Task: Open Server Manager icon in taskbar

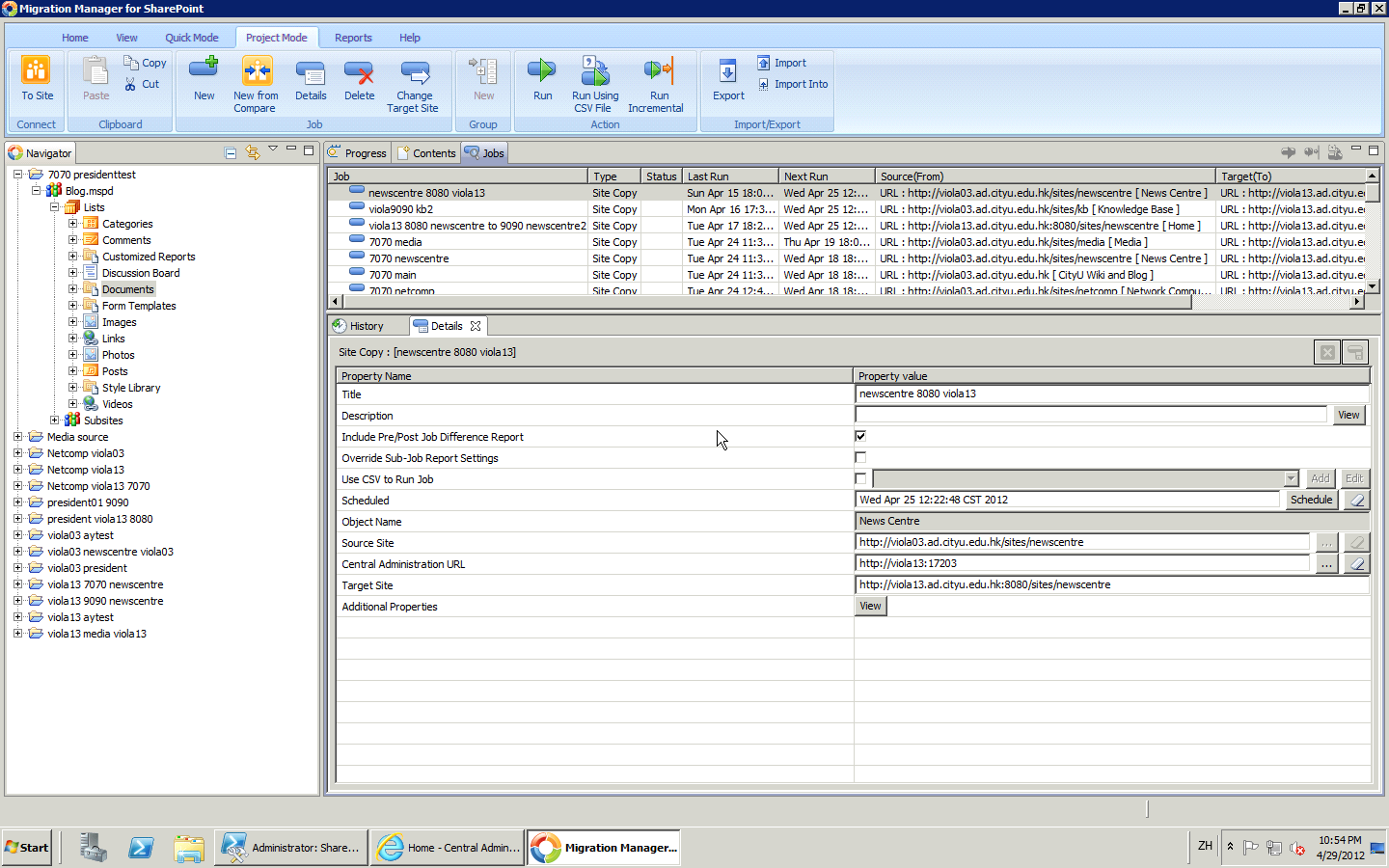Action: click(x=93, y=848)
